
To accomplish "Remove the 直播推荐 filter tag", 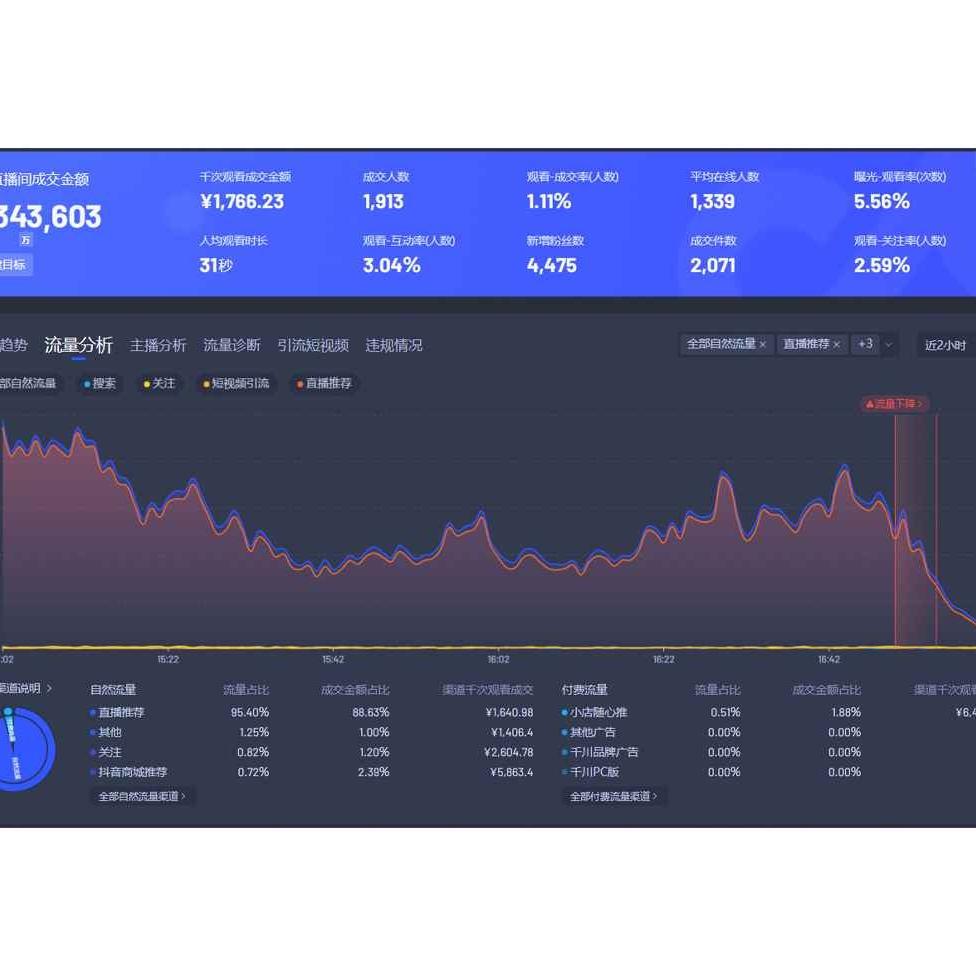I will 837,345.
